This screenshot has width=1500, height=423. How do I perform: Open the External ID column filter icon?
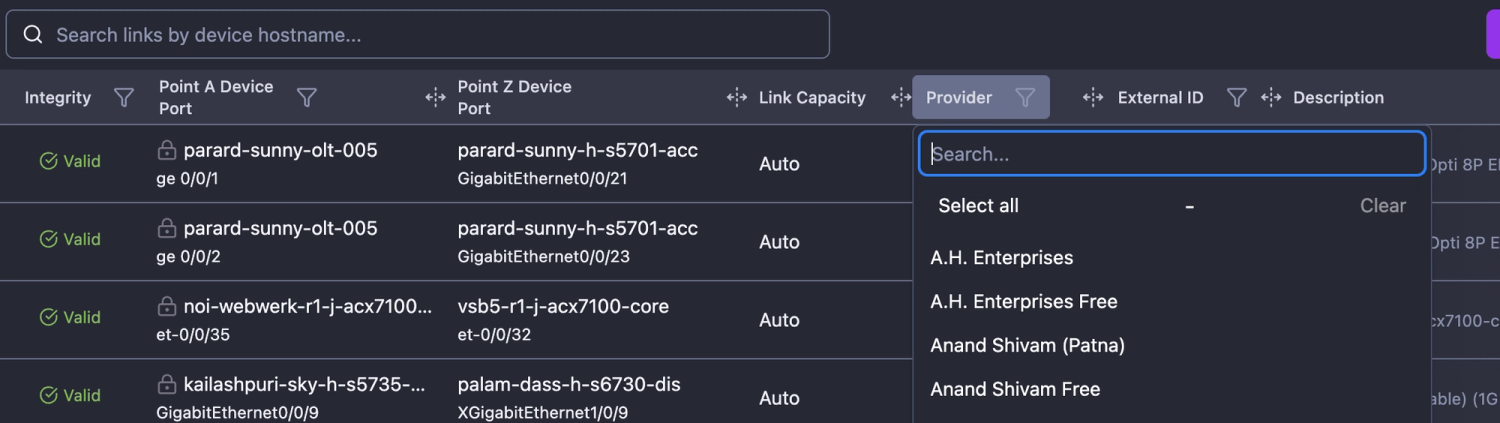[x=1237, y=97]
